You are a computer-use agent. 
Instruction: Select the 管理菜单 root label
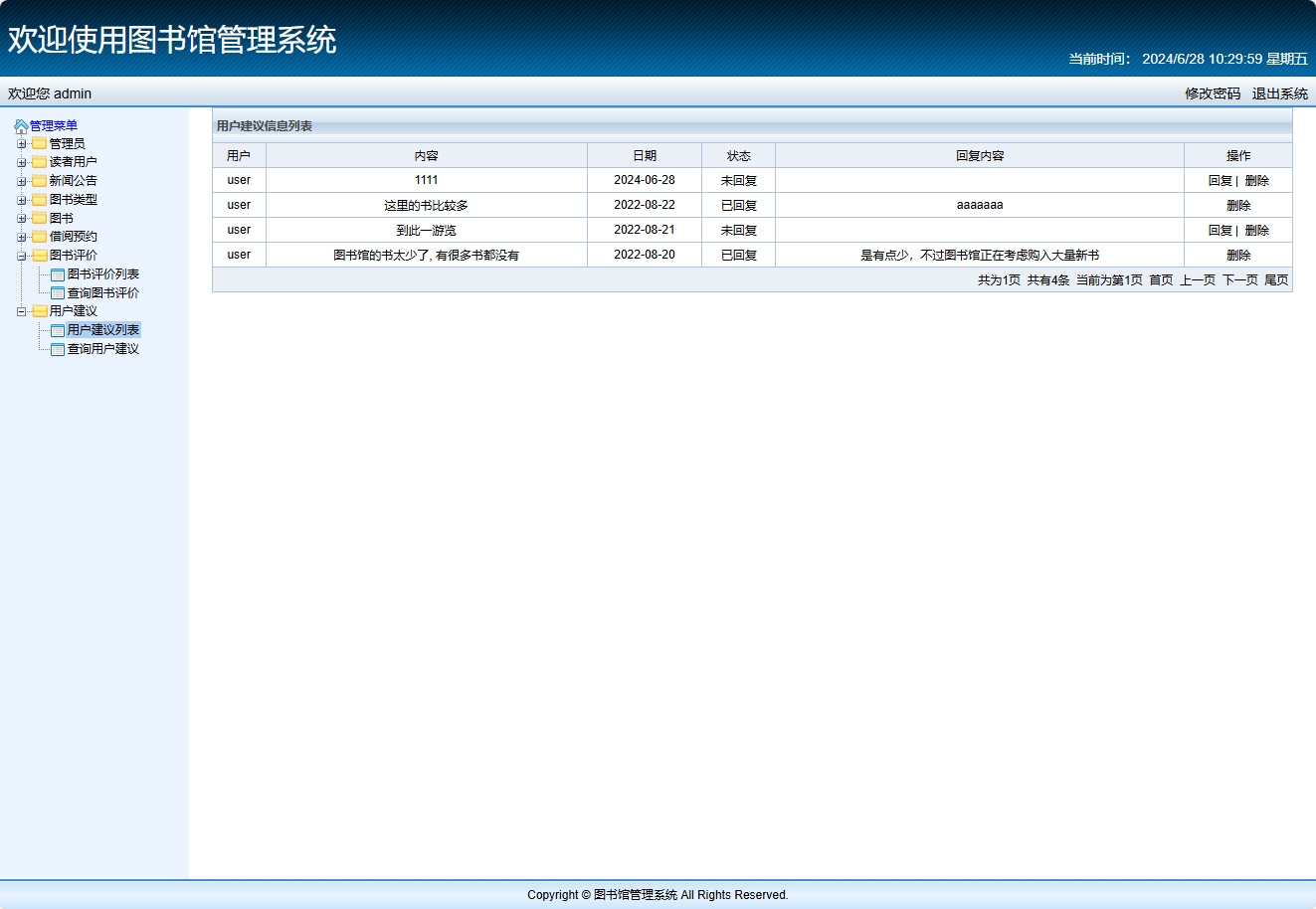click(54, 126)
